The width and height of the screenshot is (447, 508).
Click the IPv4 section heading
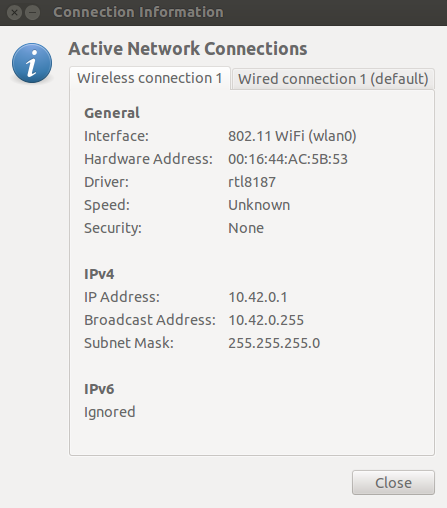pyautogui.click(x=99, y=274)
